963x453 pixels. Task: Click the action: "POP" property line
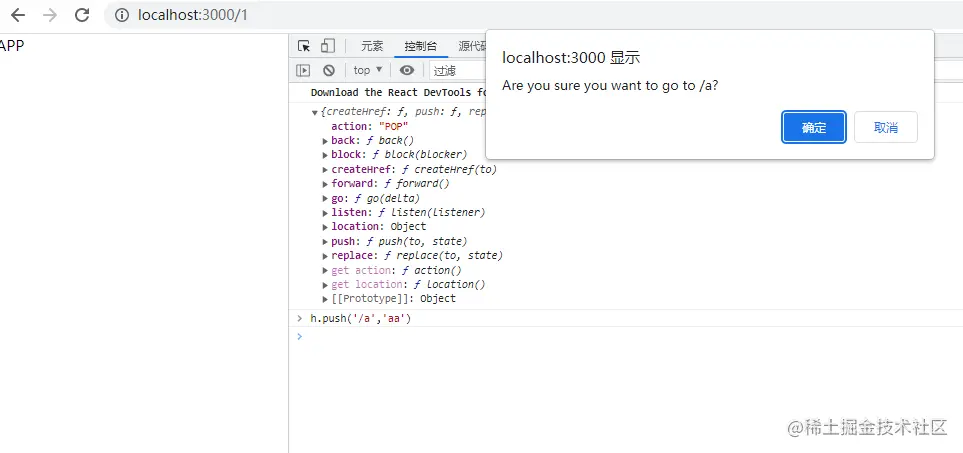(x=370, y=126)
